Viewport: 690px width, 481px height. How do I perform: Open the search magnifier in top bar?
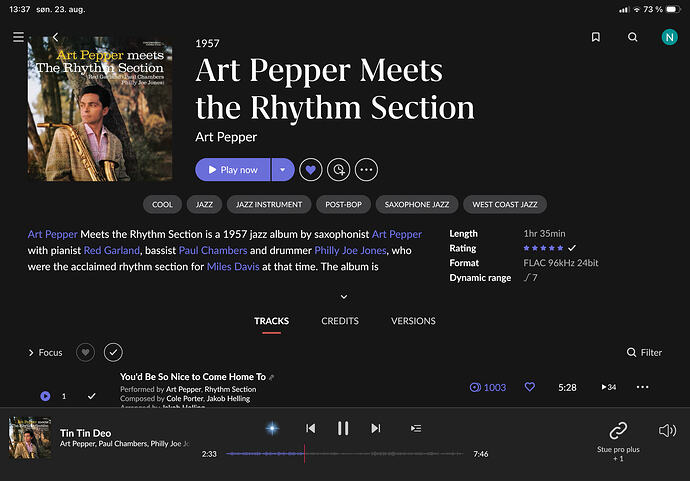[x=632, y=37]
